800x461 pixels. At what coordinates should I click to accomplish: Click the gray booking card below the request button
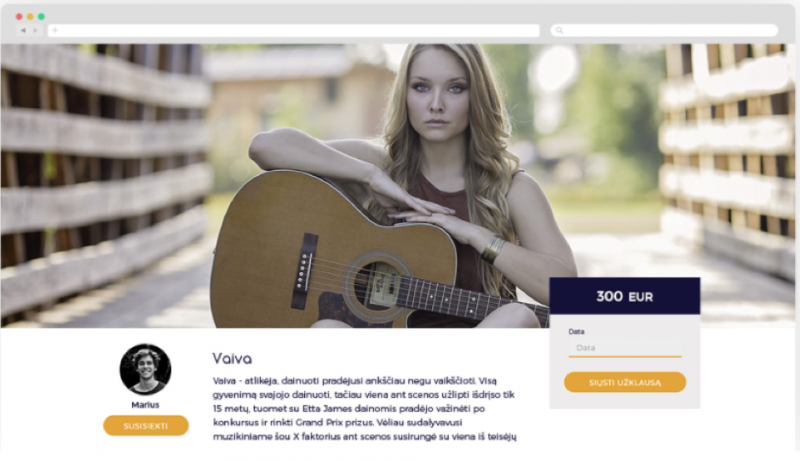[x=624, y=401]
